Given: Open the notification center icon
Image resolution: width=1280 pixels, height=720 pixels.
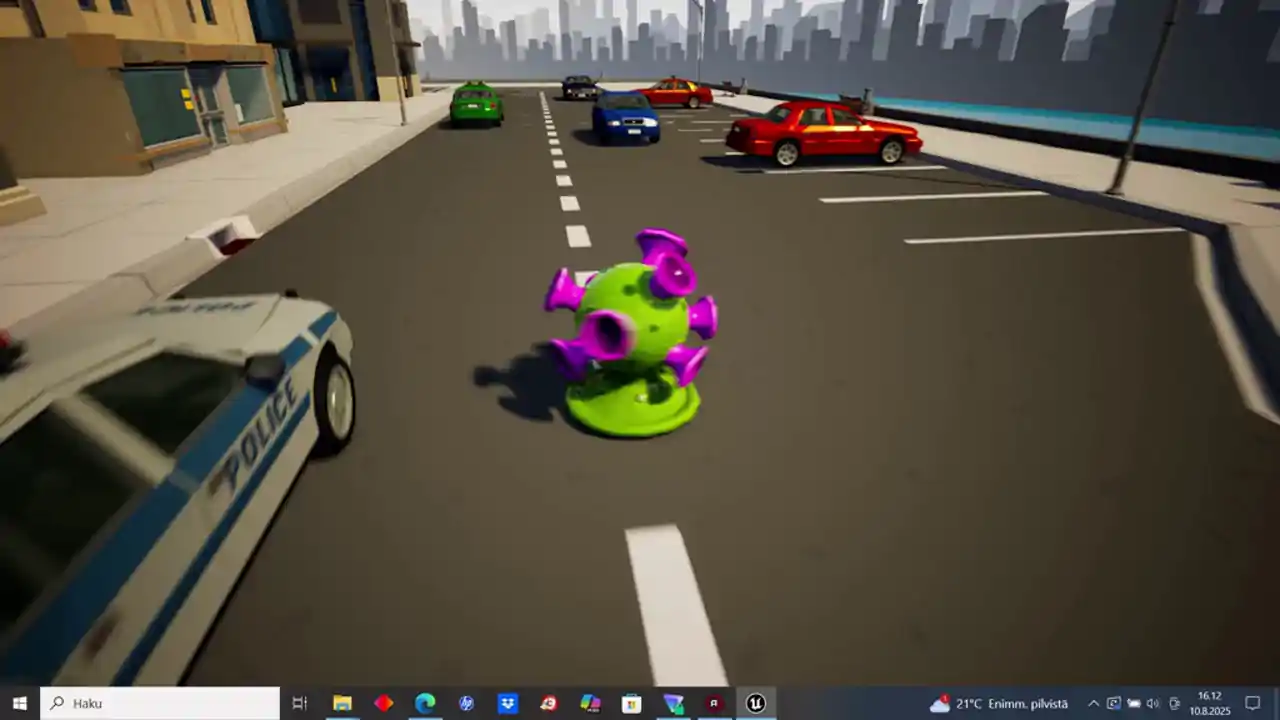Looking at the screenshot, I should tap(1252, 703).
